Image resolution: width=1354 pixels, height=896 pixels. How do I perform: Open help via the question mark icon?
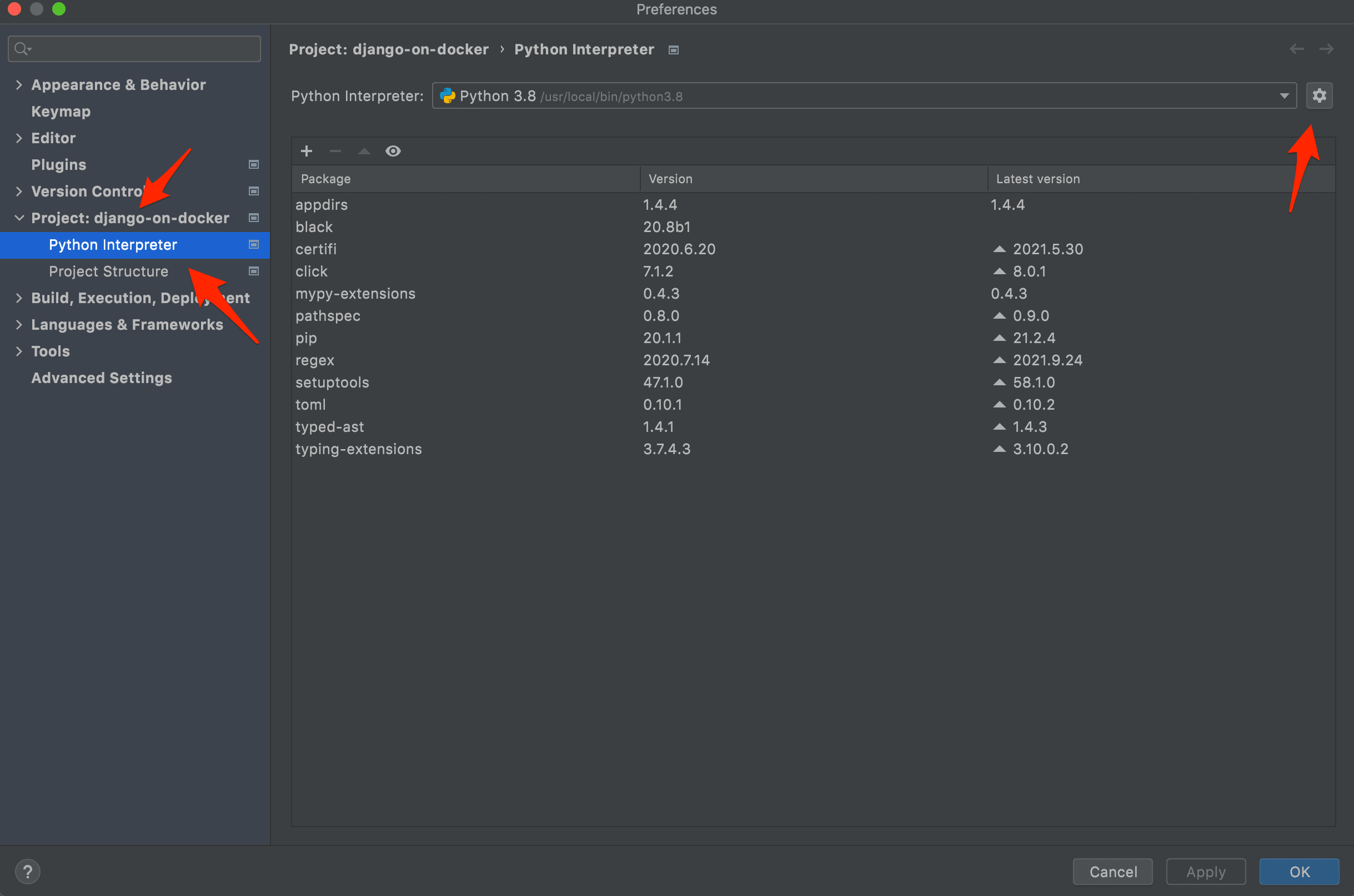click(27, 871)
